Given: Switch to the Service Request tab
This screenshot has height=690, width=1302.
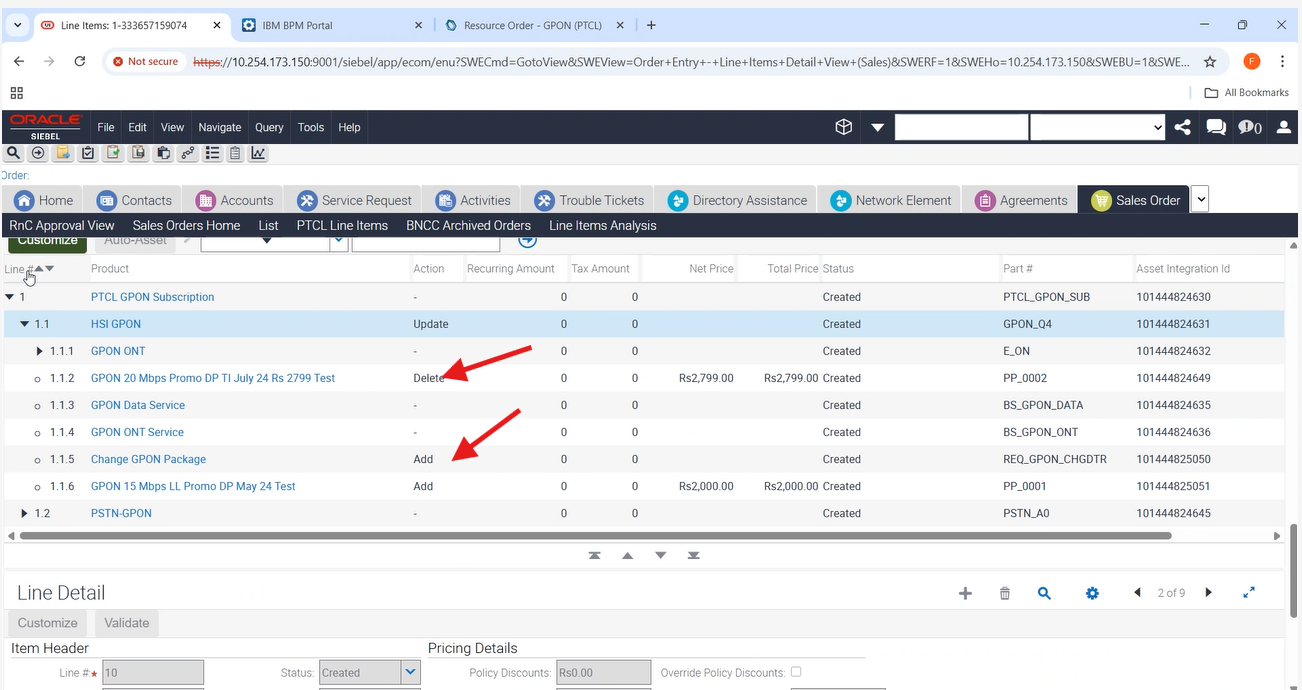Looking at the screenshot, I should (354, 200).
